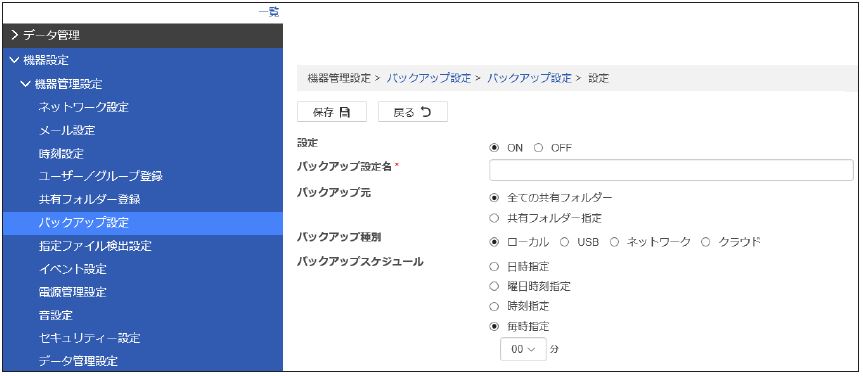Click the バックアップ設定名 text field
863x376 pixels.
click(671, 171)
